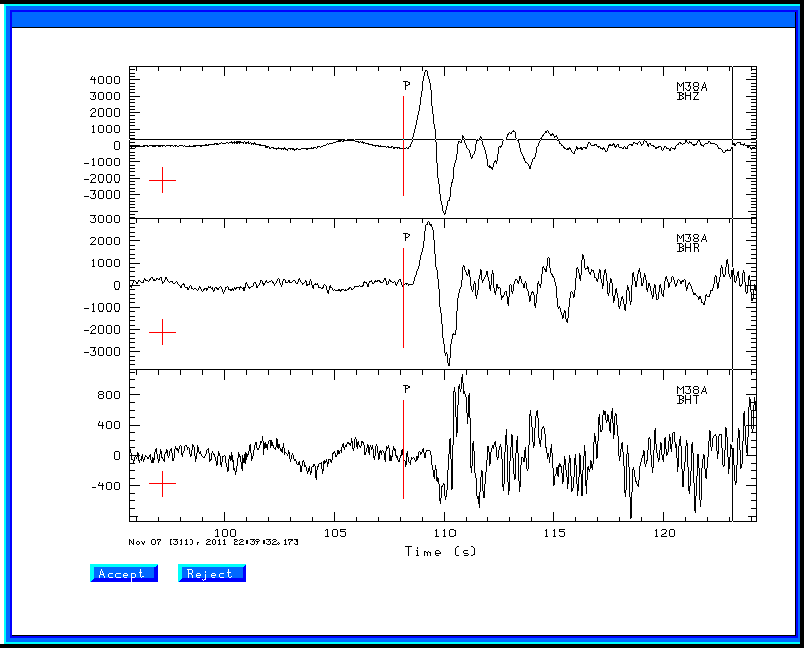
Task: Click the Reject button
Action: click(212, 573)
